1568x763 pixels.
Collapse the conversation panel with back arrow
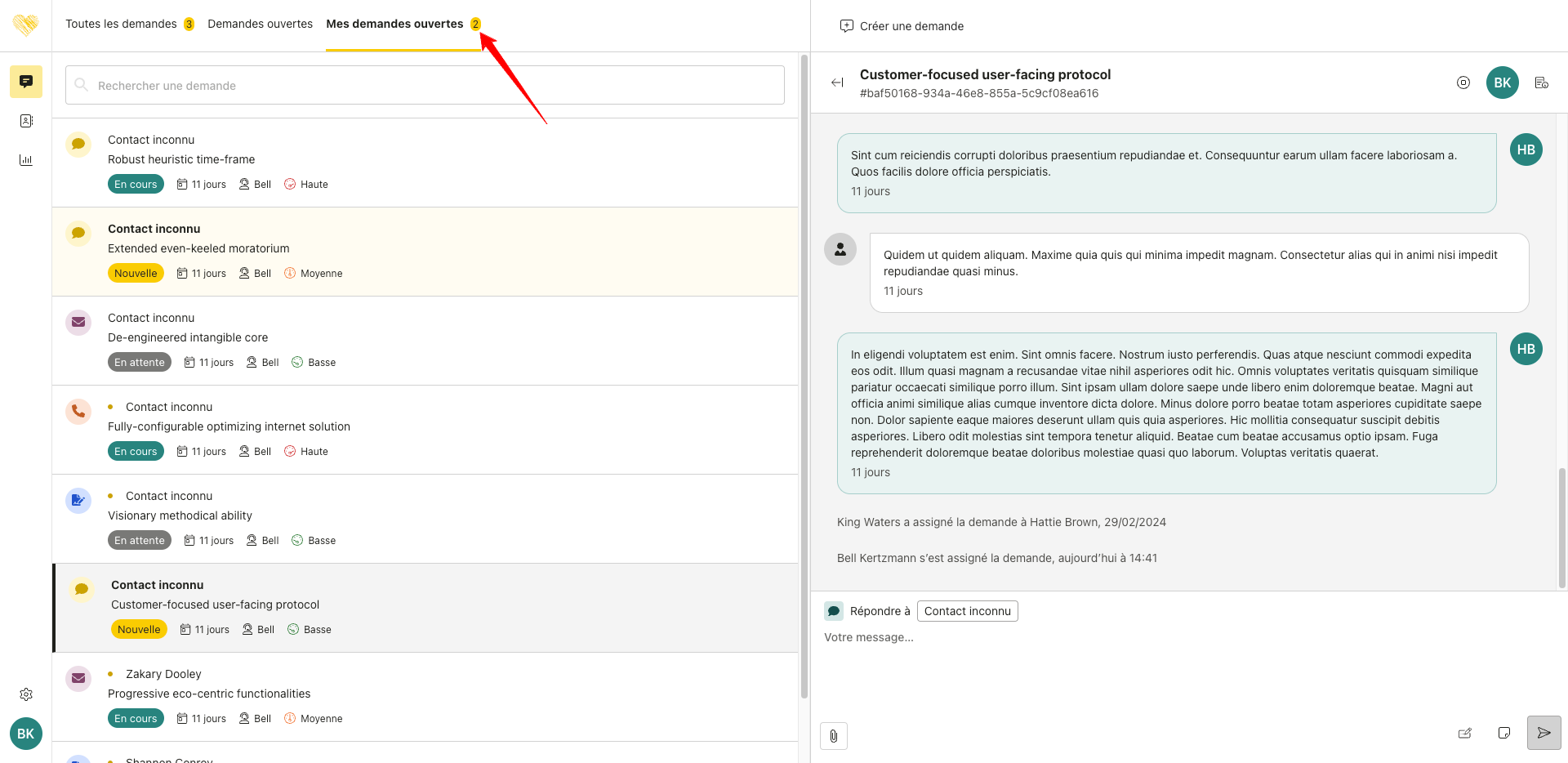tap(837, 83)
